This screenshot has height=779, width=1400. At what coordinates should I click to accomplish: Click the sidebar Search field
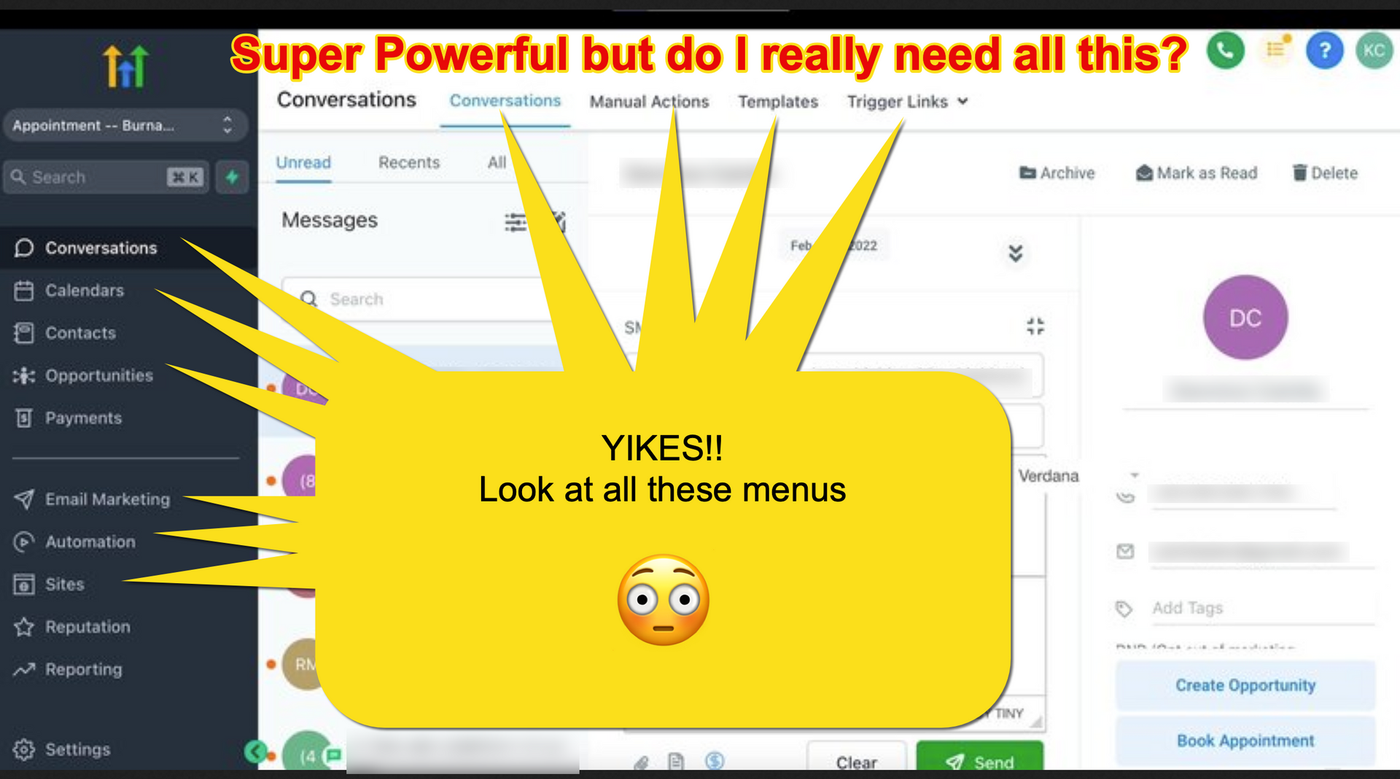pos(107,177)
